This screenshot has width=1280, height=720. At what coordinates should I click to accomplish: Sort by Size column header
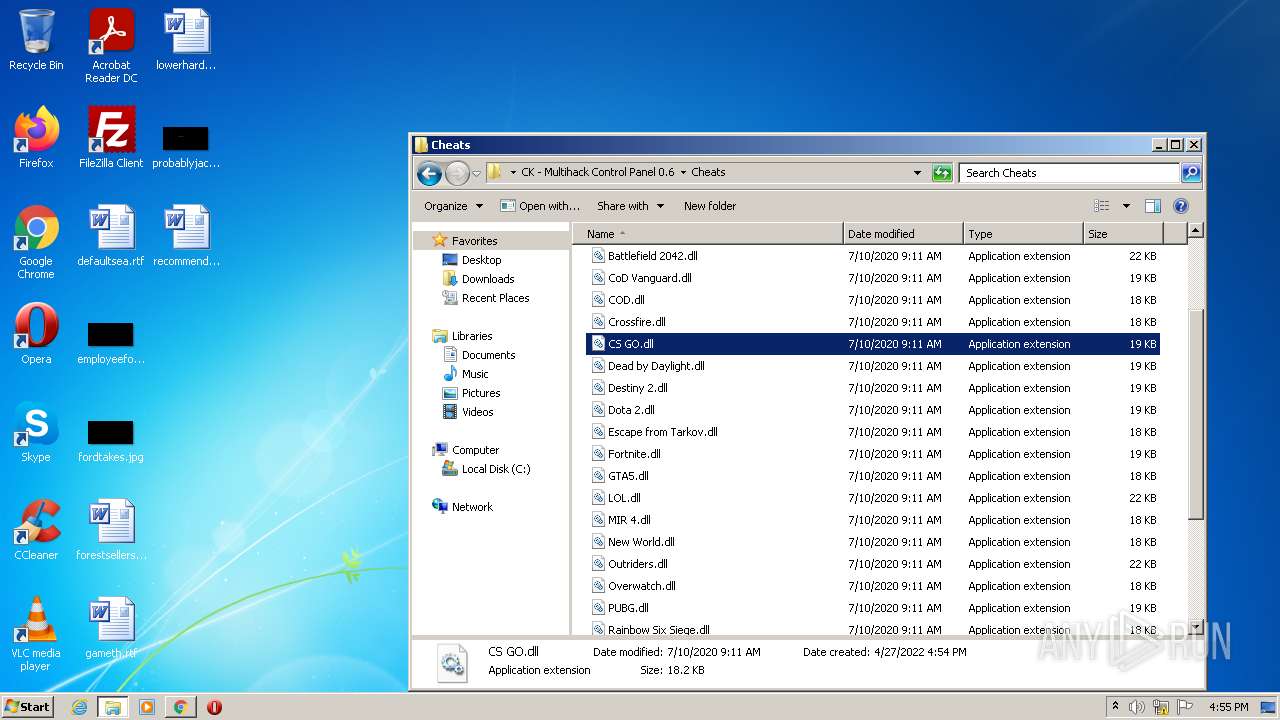click(1123, 234)
